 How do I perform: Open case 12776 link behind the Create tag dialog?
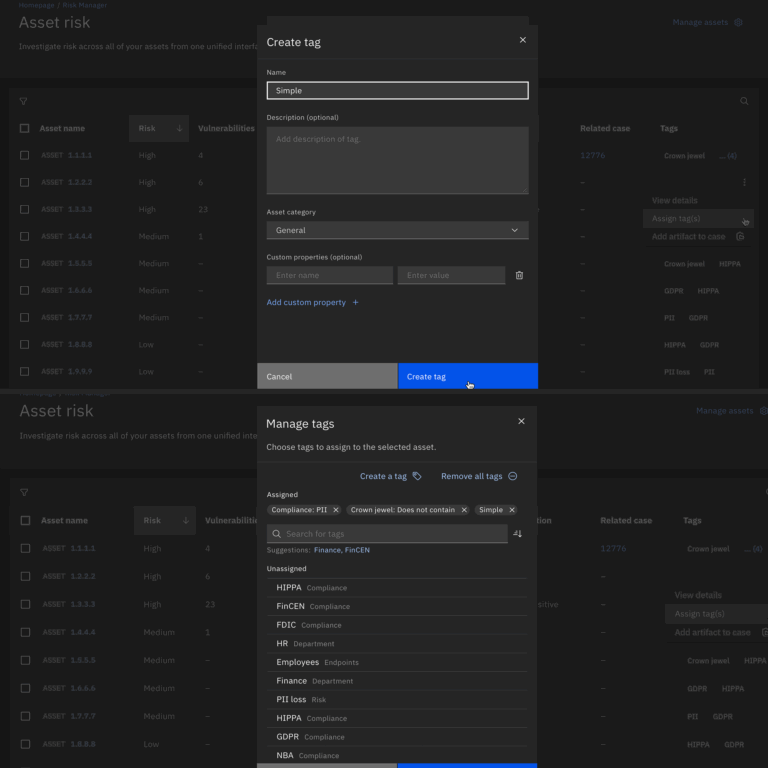point(592,155)
